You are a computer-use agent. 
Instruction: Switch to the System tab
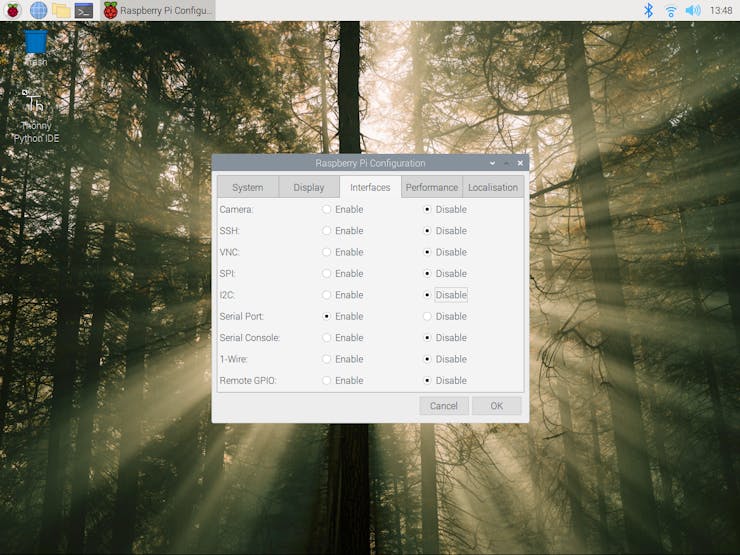(248, 187)
